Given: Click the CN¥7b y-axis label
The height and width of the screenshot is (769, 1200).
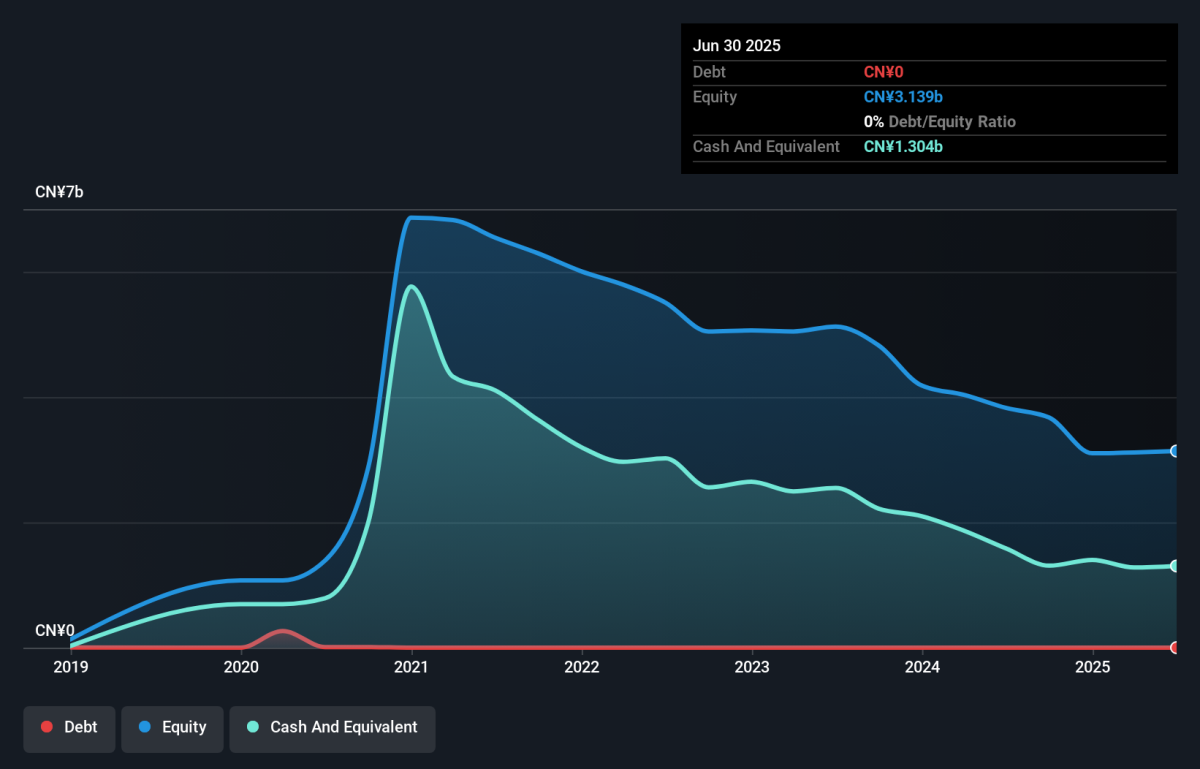Looking at the screenshot, I should pos(59,192).
